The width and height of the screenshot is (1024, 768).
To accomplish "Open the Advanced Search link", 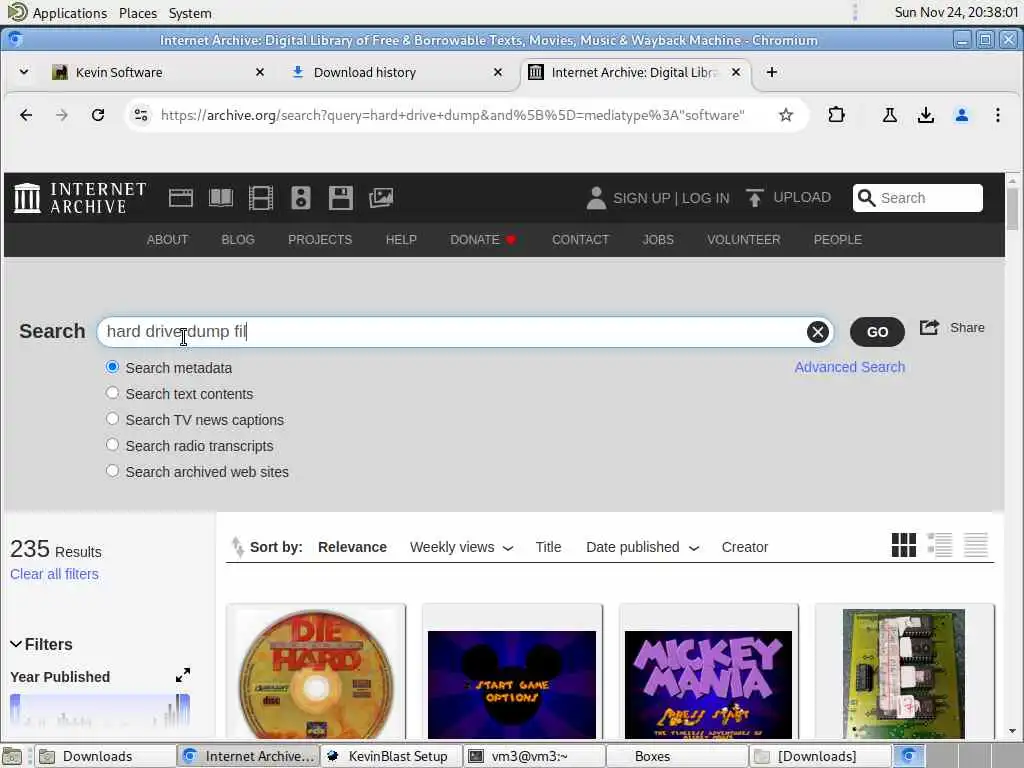I will 850,367.
